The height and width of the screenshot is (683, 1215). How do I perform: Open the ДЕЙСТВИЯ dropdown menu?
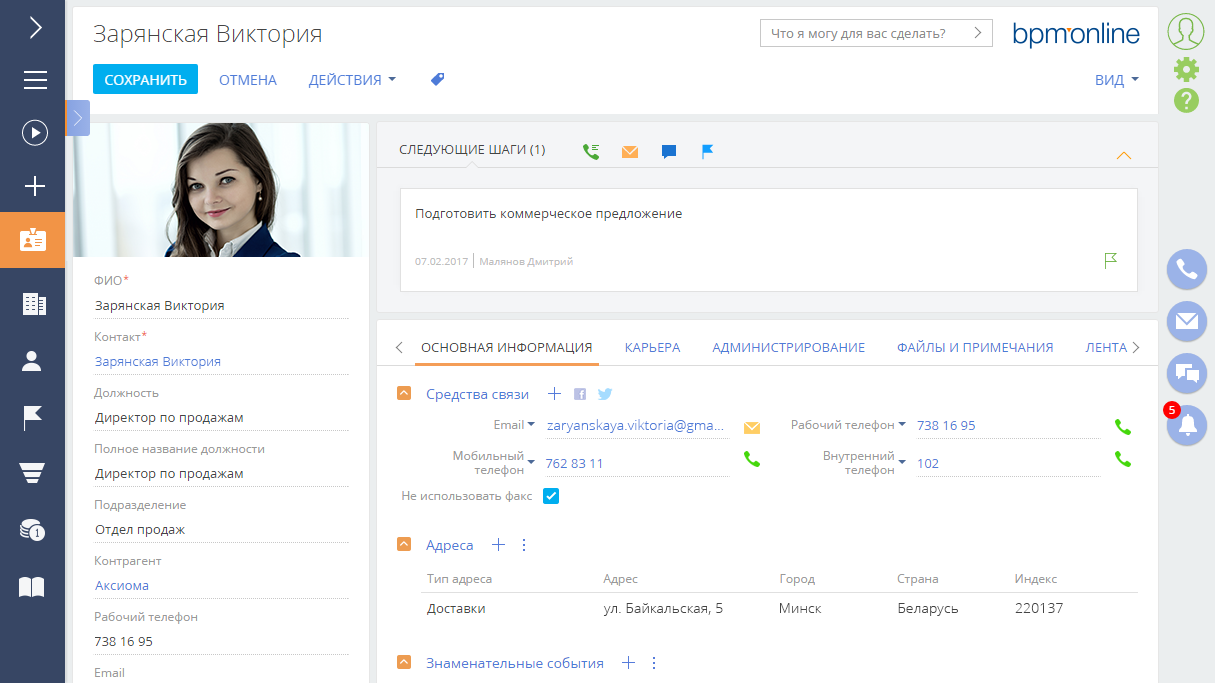345,79
